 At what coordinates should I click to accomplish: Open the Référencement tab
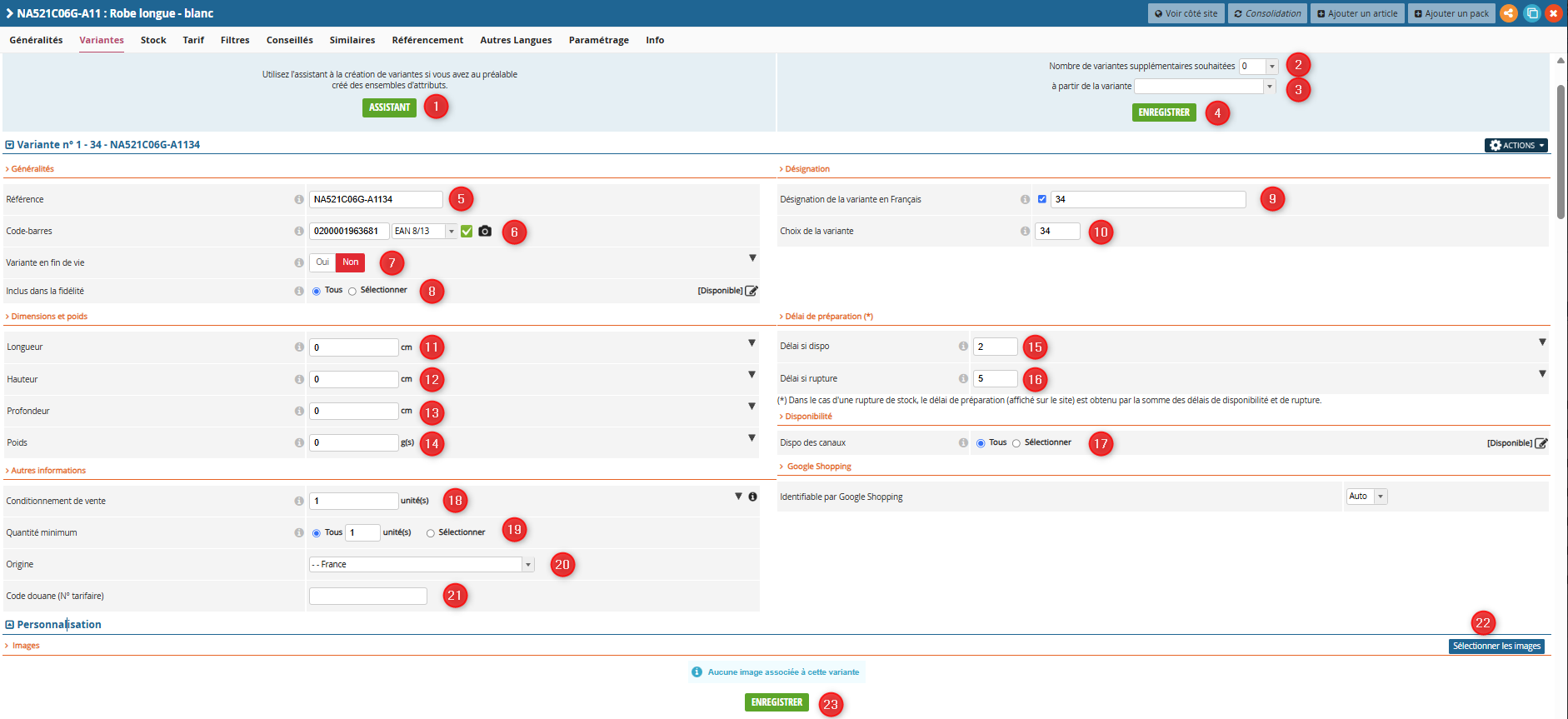pos(427,40)
